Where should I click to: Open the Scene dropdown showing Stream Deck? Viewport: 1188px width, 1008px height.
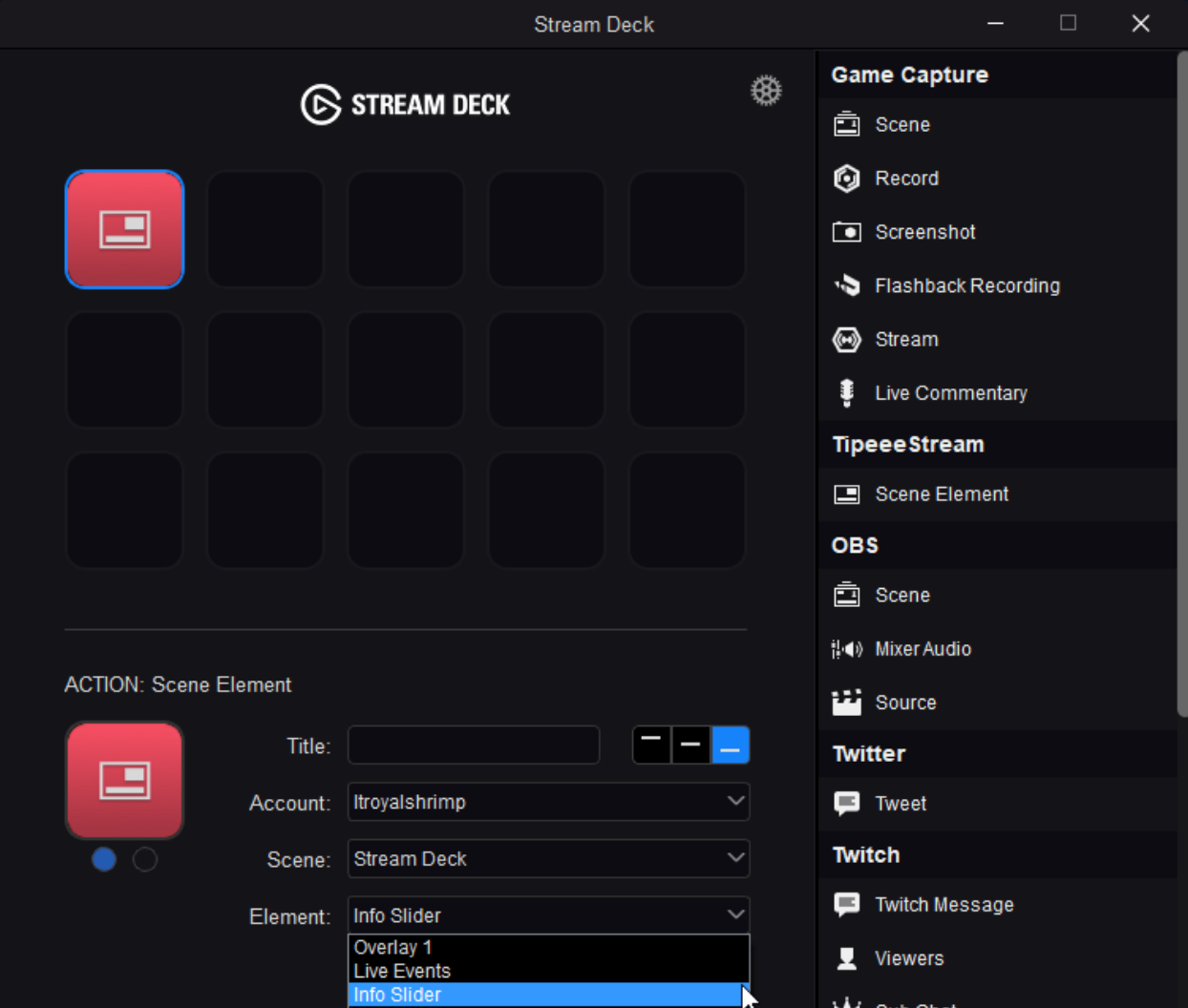(548, 858)
